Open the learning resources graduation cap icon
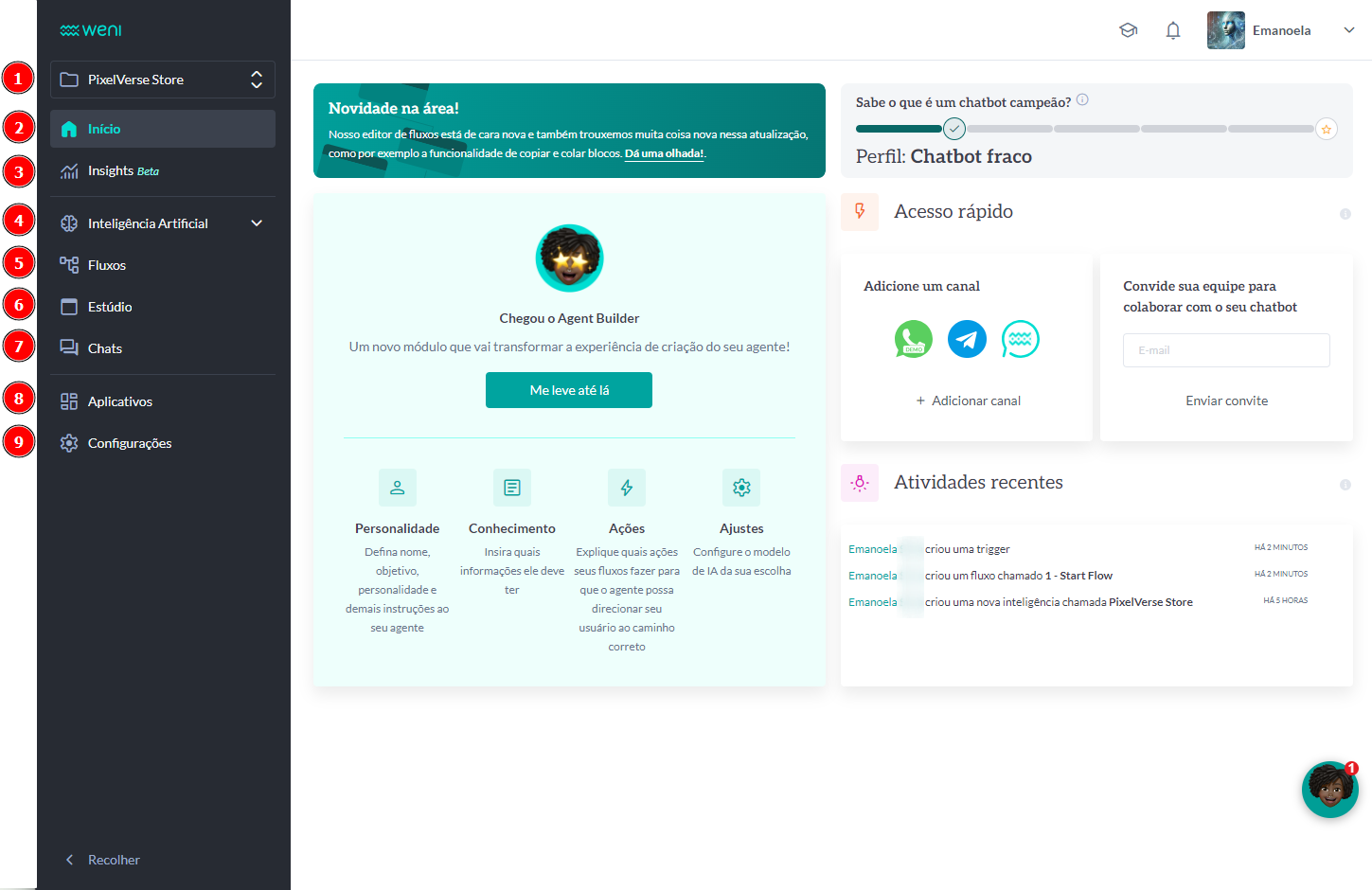The width and height of the screenshot is (1372, 890). (1129, 29)
